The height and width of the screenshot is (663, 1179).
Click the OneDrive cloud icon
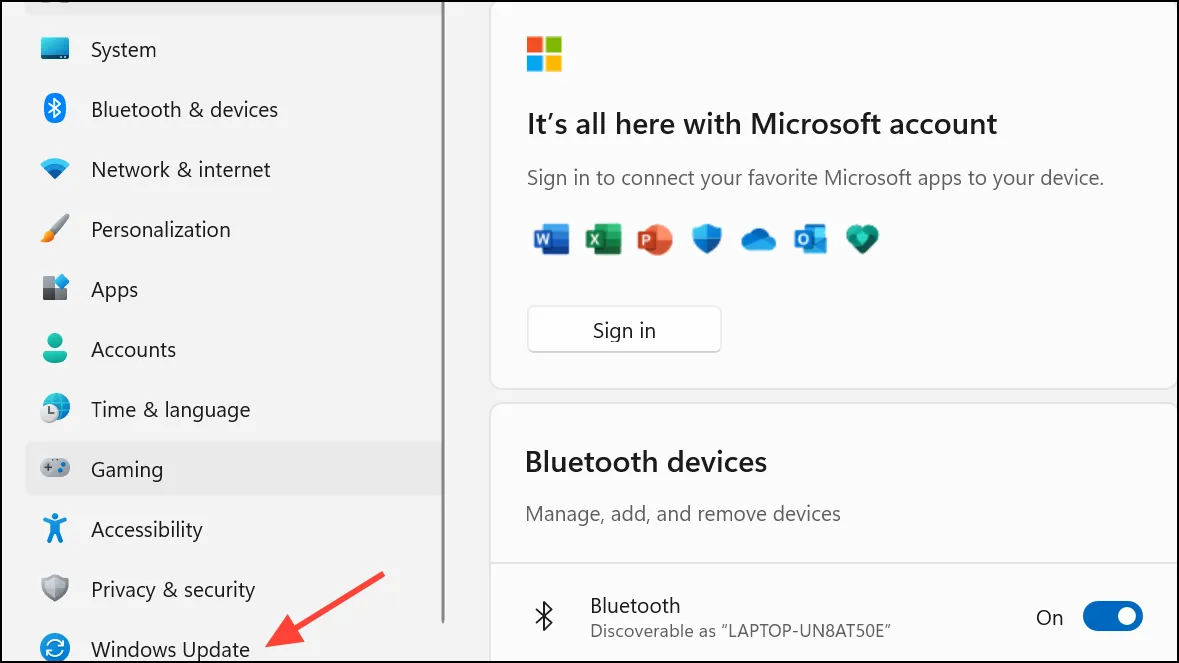758,240
